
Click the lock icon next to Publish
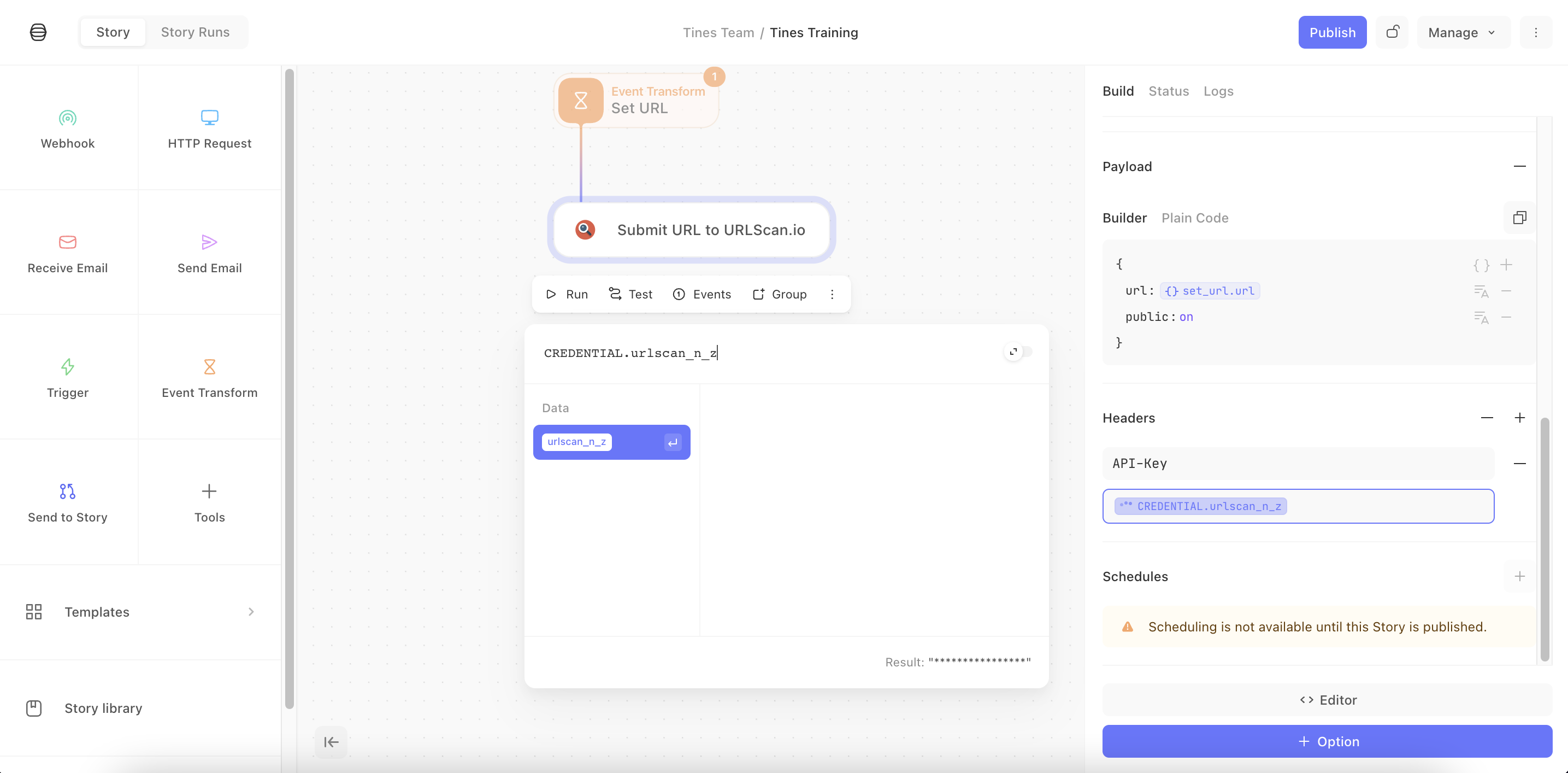1392,32
